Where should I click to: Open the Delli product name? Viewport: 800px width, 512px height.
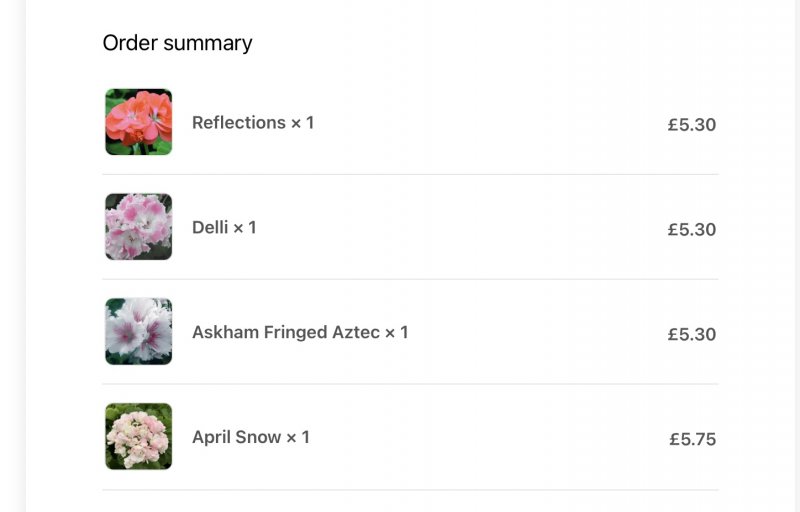210,228
